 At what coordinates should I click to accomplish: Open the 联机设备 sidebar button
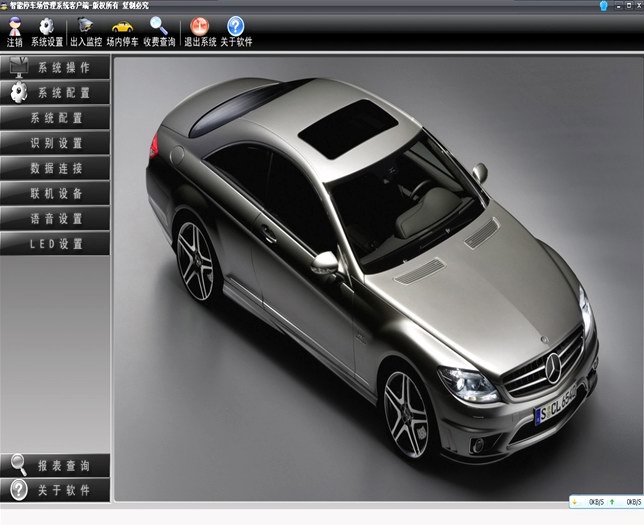(x=56, y=193)
